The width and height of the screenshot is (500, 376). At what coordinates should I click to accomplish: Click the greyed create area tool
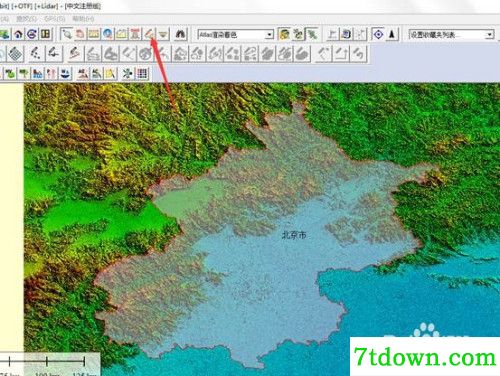click(110, 54)
